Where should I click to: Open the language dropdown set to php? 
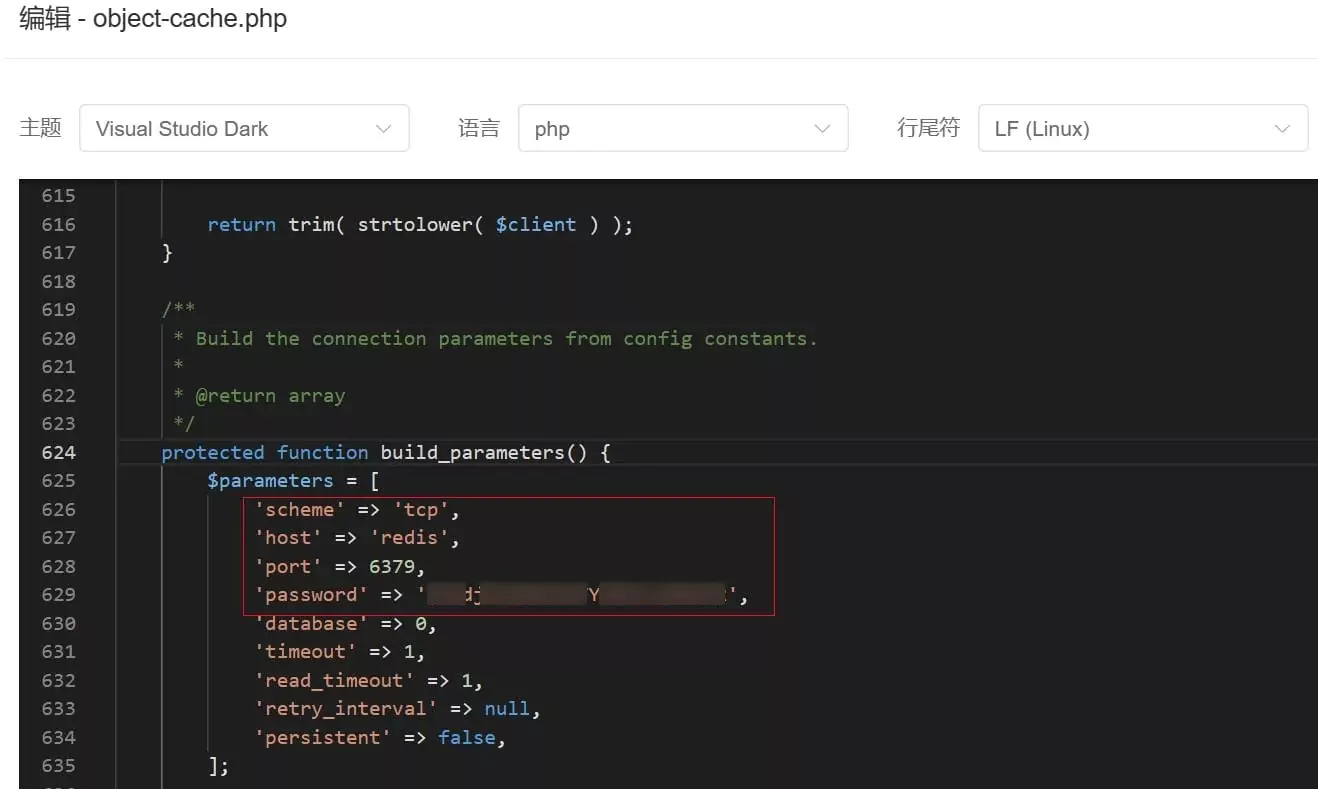point(683,128)
